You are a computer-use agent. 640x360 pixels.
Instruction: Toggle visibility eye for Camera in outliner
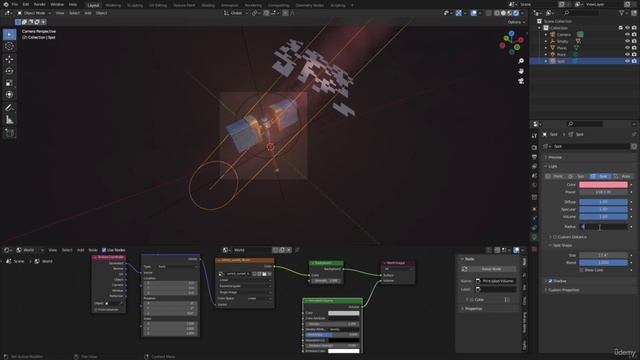pos(627,35)
